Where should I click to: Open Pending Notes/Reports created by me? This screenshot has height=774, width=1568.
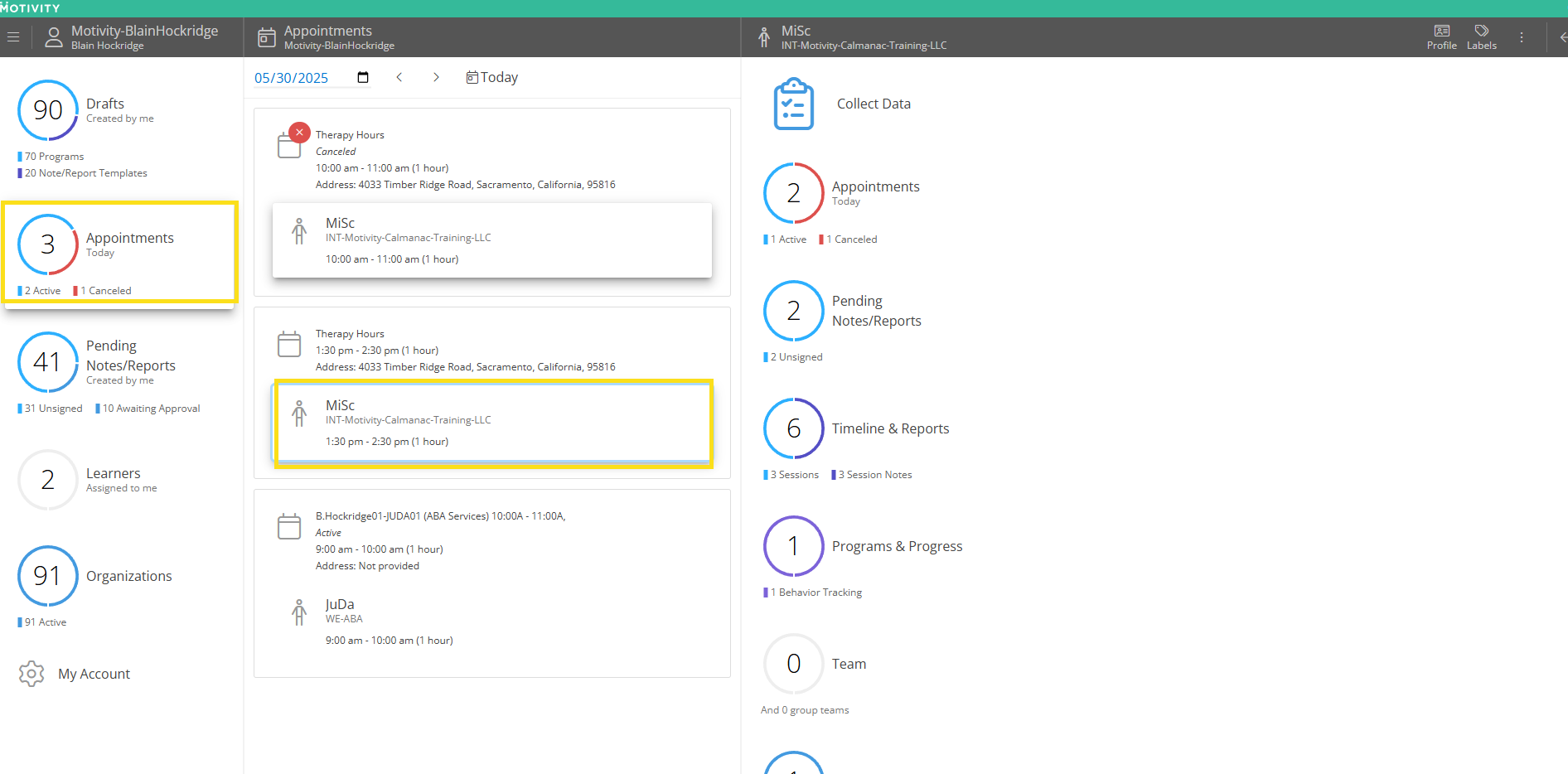coord(131,362)
